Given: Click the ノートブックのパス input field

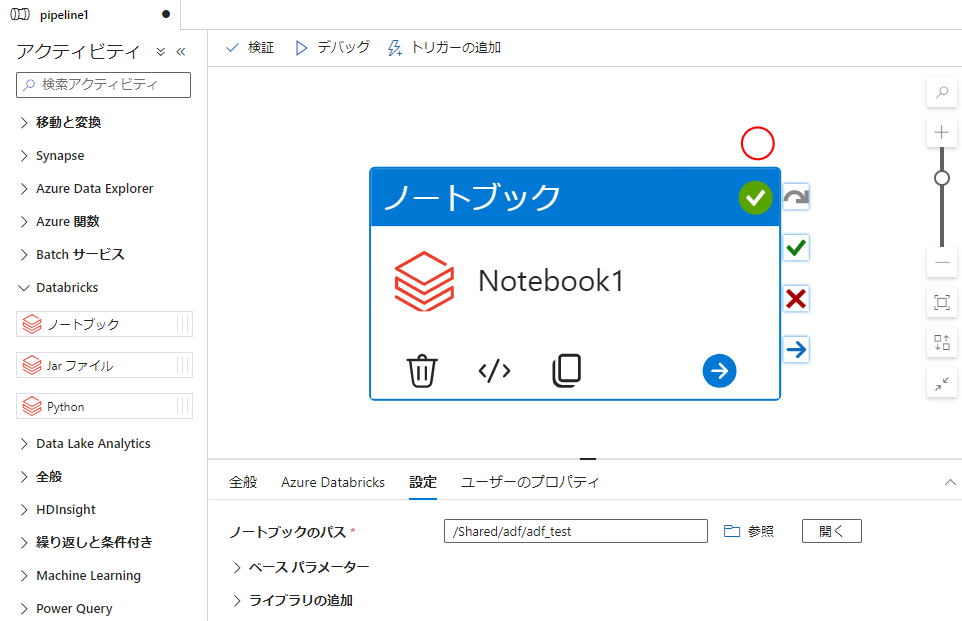Looking at the screenshot, I should (575, 531).
